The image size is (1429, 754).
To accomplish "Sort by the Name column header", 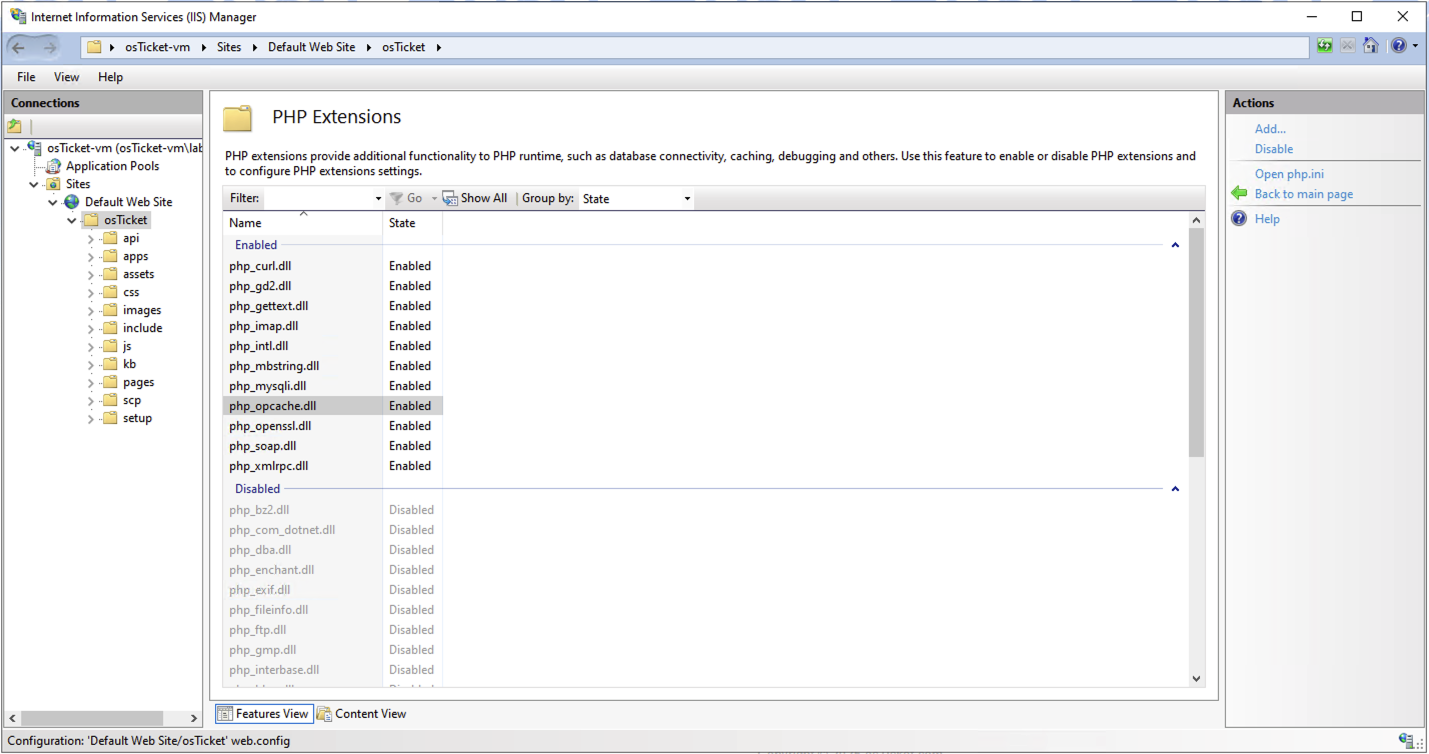I will (x=303, y=222).
